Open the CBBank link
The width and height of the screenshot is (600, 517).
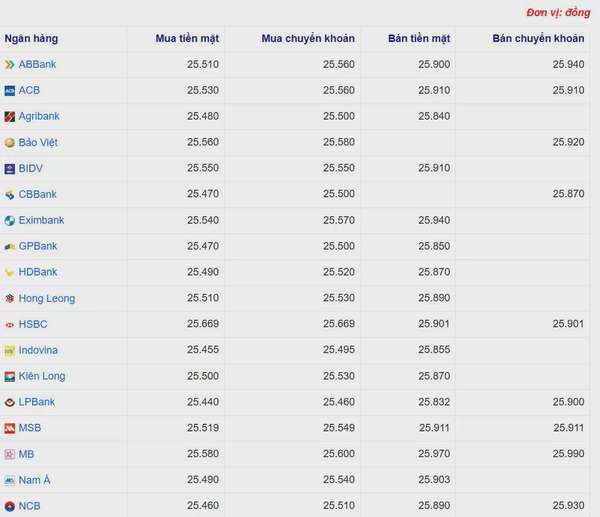click(x=38, y=194)
